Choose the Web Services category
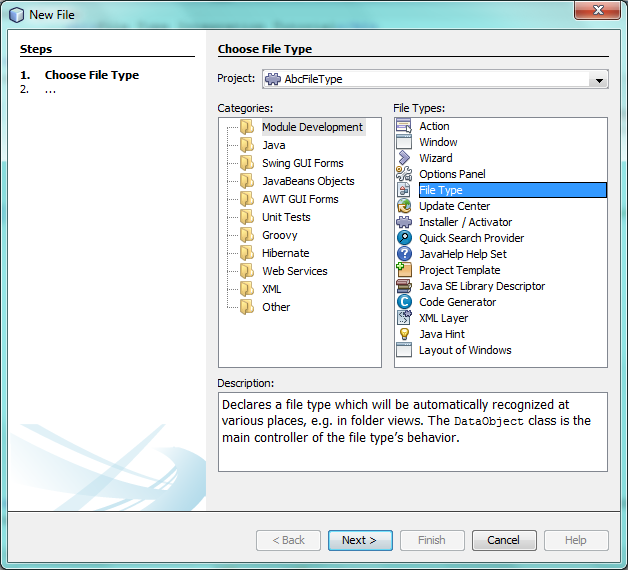 tap(294, 271)
